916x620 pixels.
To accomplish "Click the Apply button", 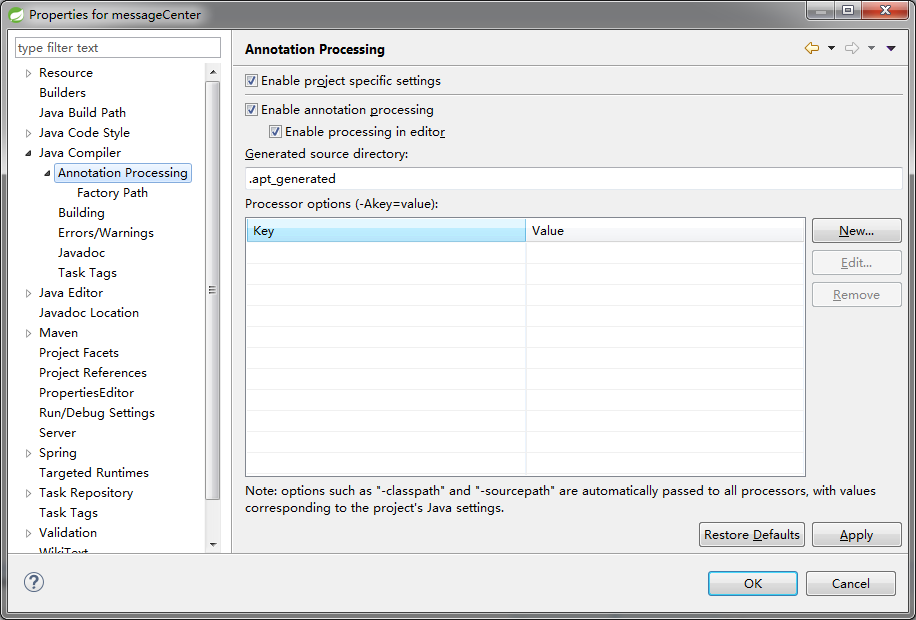I will click(856, 535).
